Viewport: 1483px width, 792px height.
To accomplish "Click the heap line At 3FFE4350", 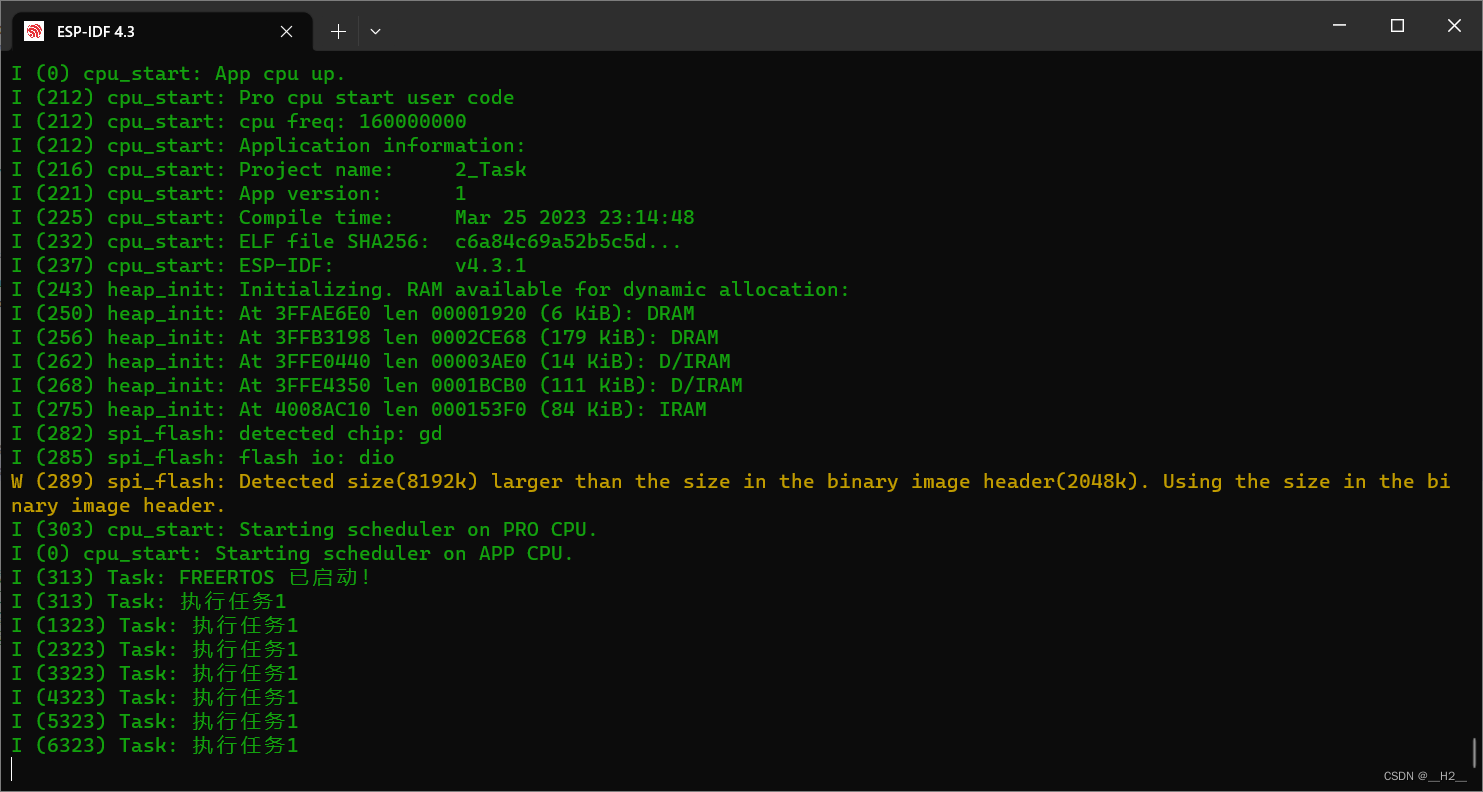I will pos(376,386).
